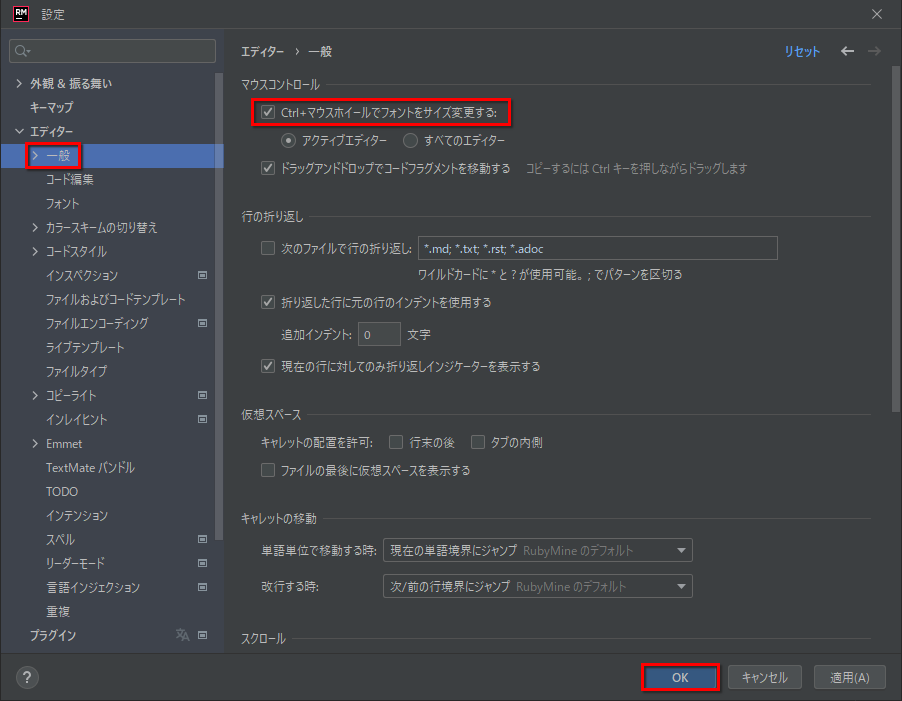Click the search magnifier icon in the settings search box

[x=22, y=51]
